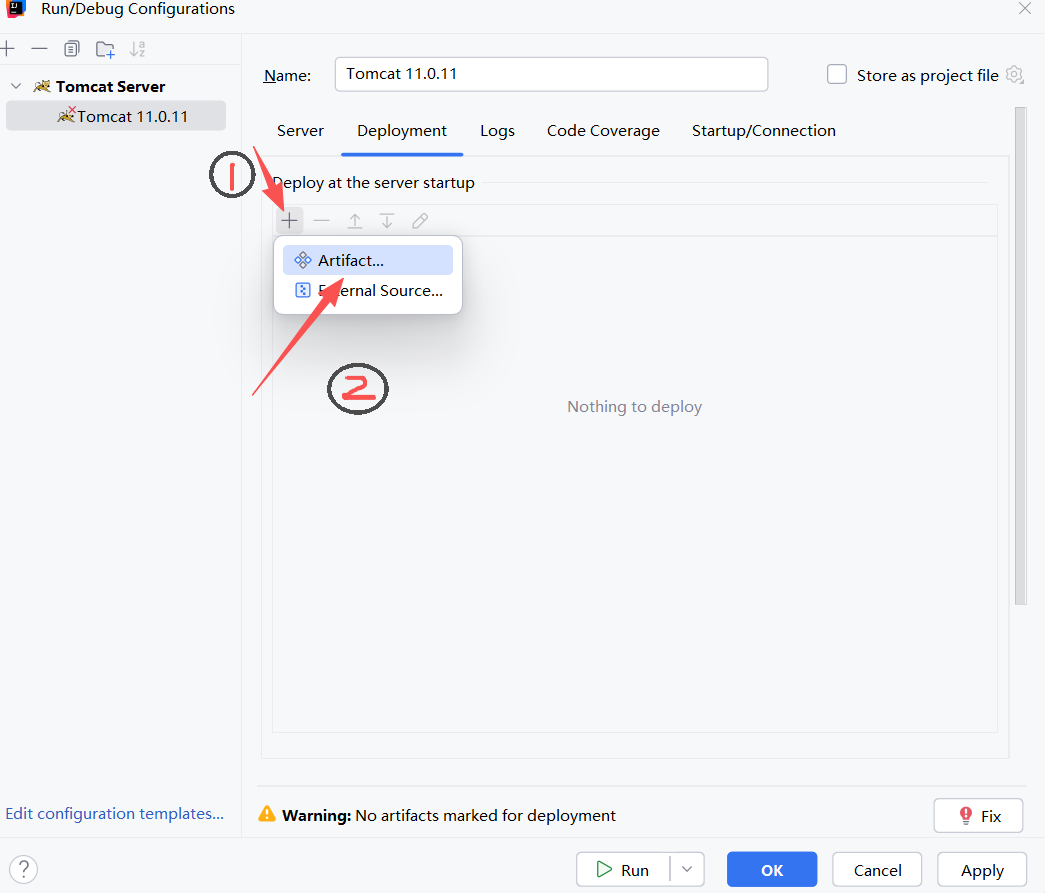This screenshot has height=893, width=1045.
Task: Add a new run configuration
Action: tap(7, 49)
